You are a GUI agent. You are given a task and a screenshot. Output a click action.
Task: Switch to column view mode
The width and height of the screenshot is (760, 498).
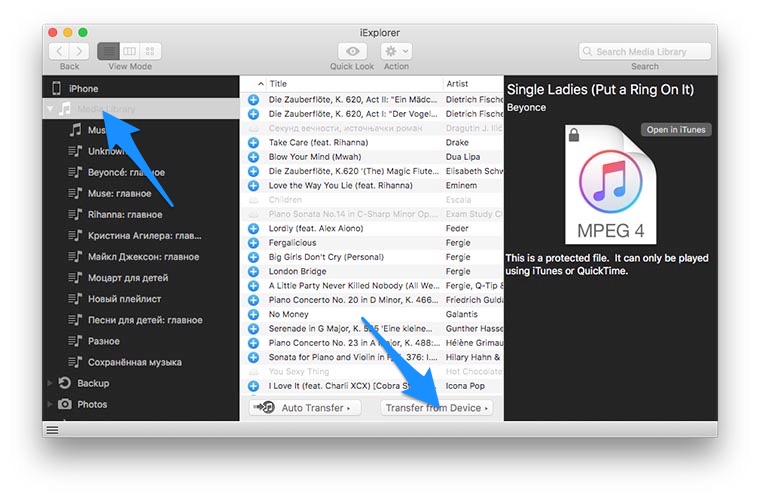pyautogui.click(x=129, y=51)
